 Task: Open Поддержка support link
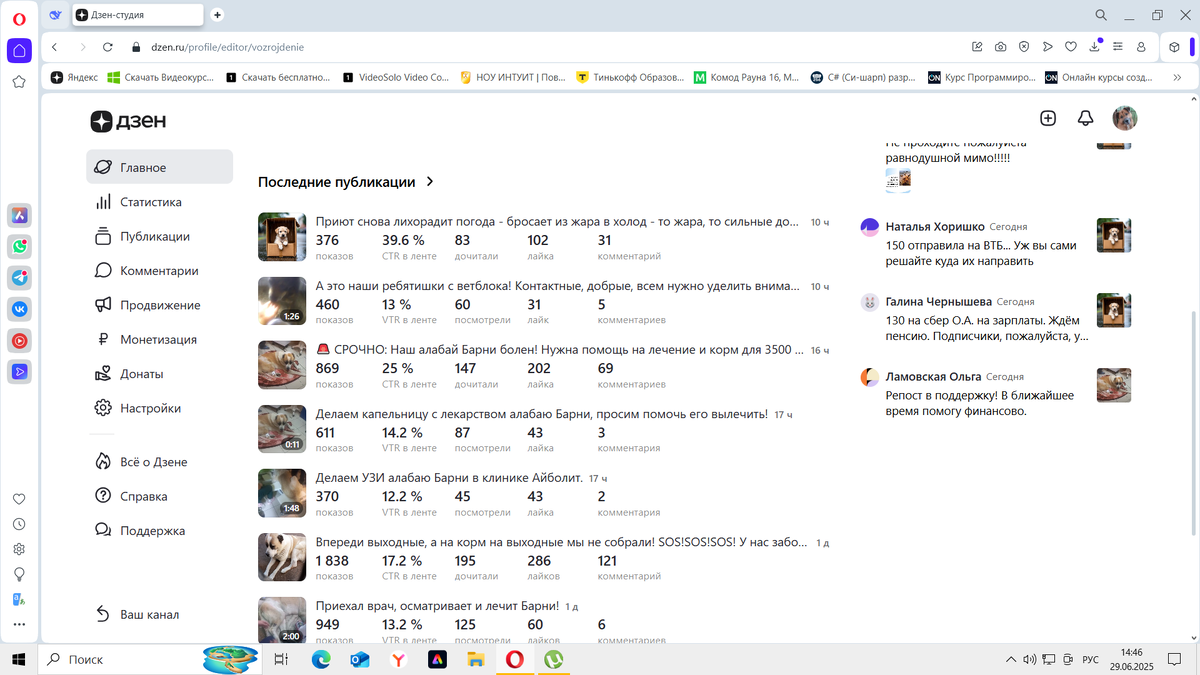160,530
